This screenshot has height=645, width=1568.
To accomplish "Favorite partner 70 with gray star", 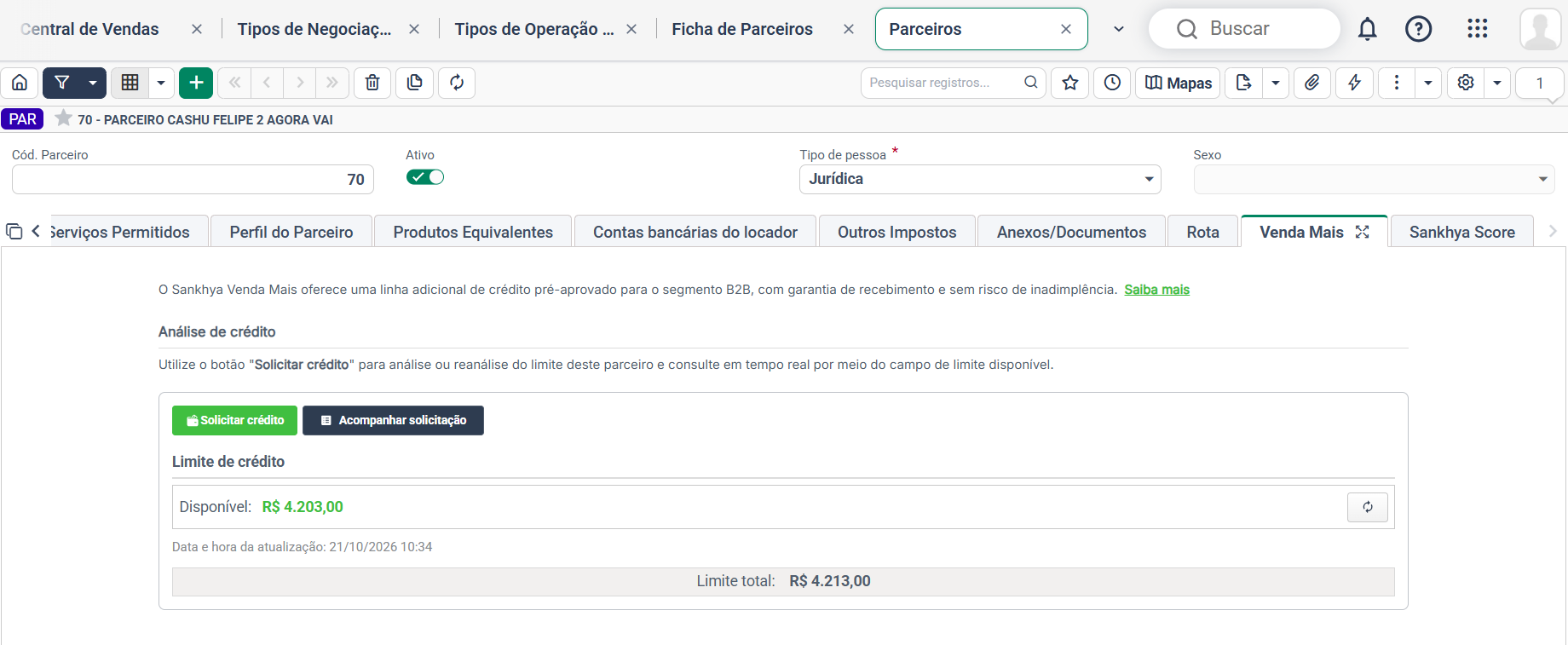I will coord(63,118).
